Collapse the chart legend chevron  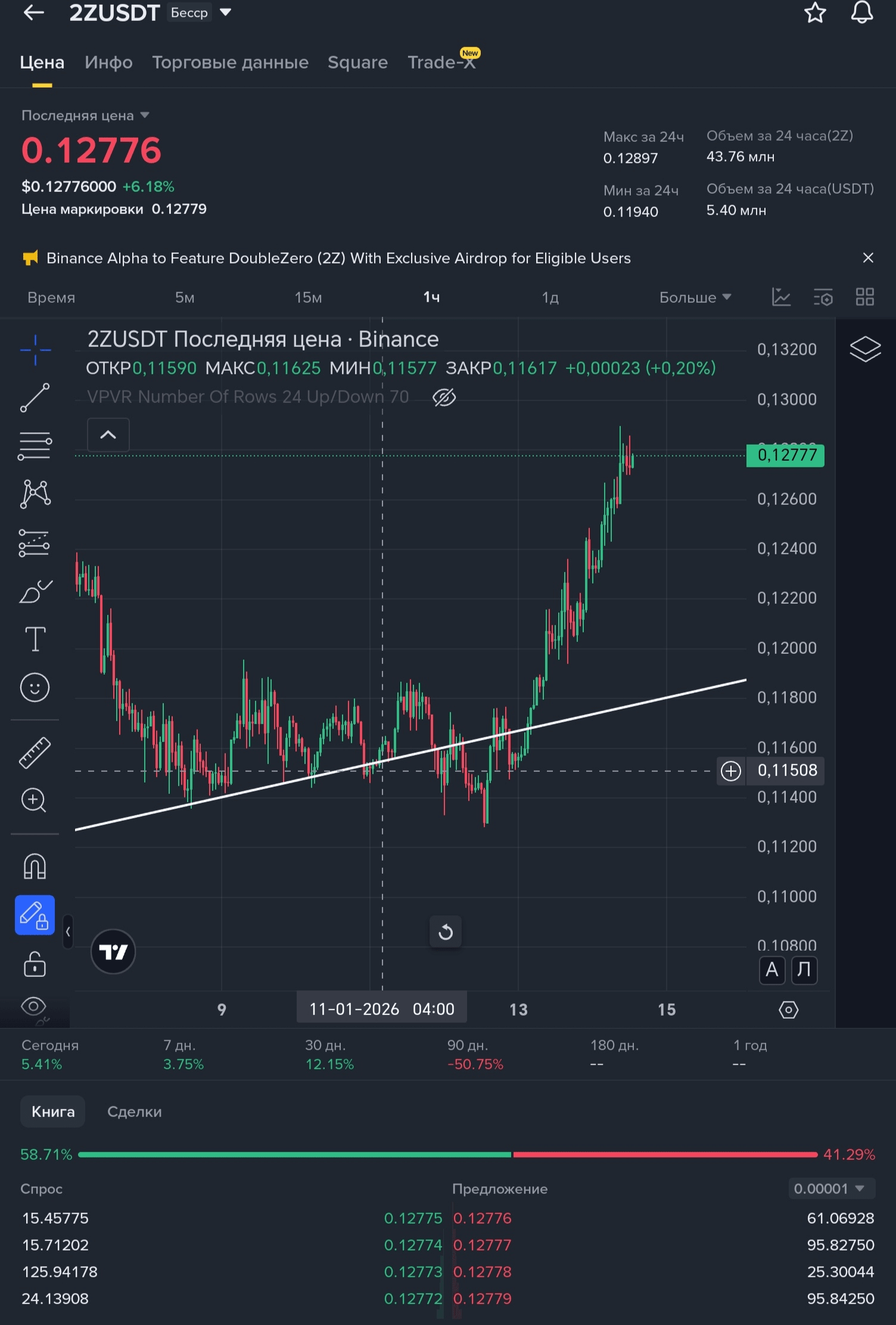(108, 435)
